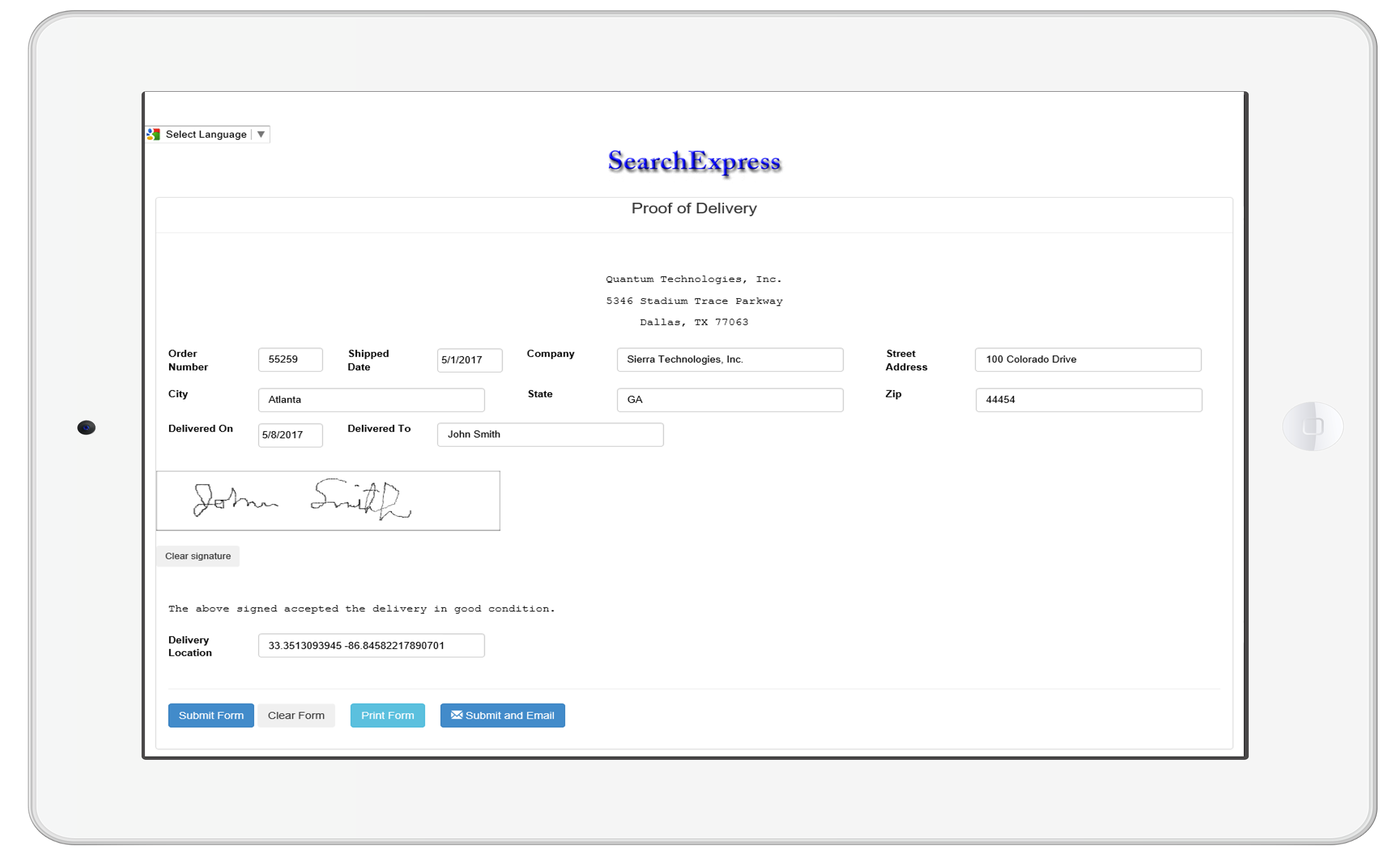
Task: Click the Zip input field
Action: (1089, 400)
